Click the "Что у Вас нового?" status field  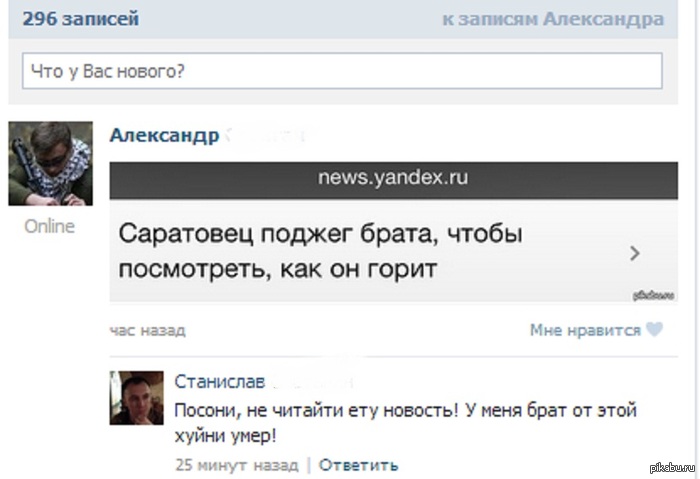(x=342, y=71)
